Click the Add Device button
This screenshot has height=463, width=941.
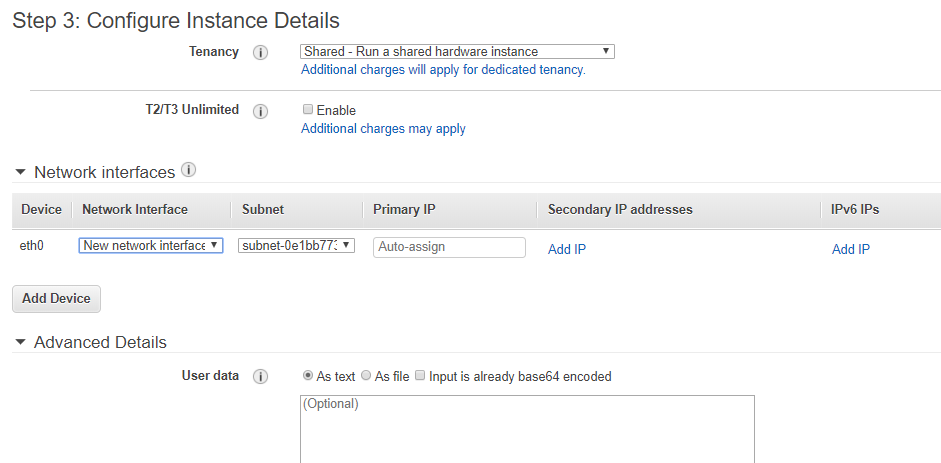[56, 298]
